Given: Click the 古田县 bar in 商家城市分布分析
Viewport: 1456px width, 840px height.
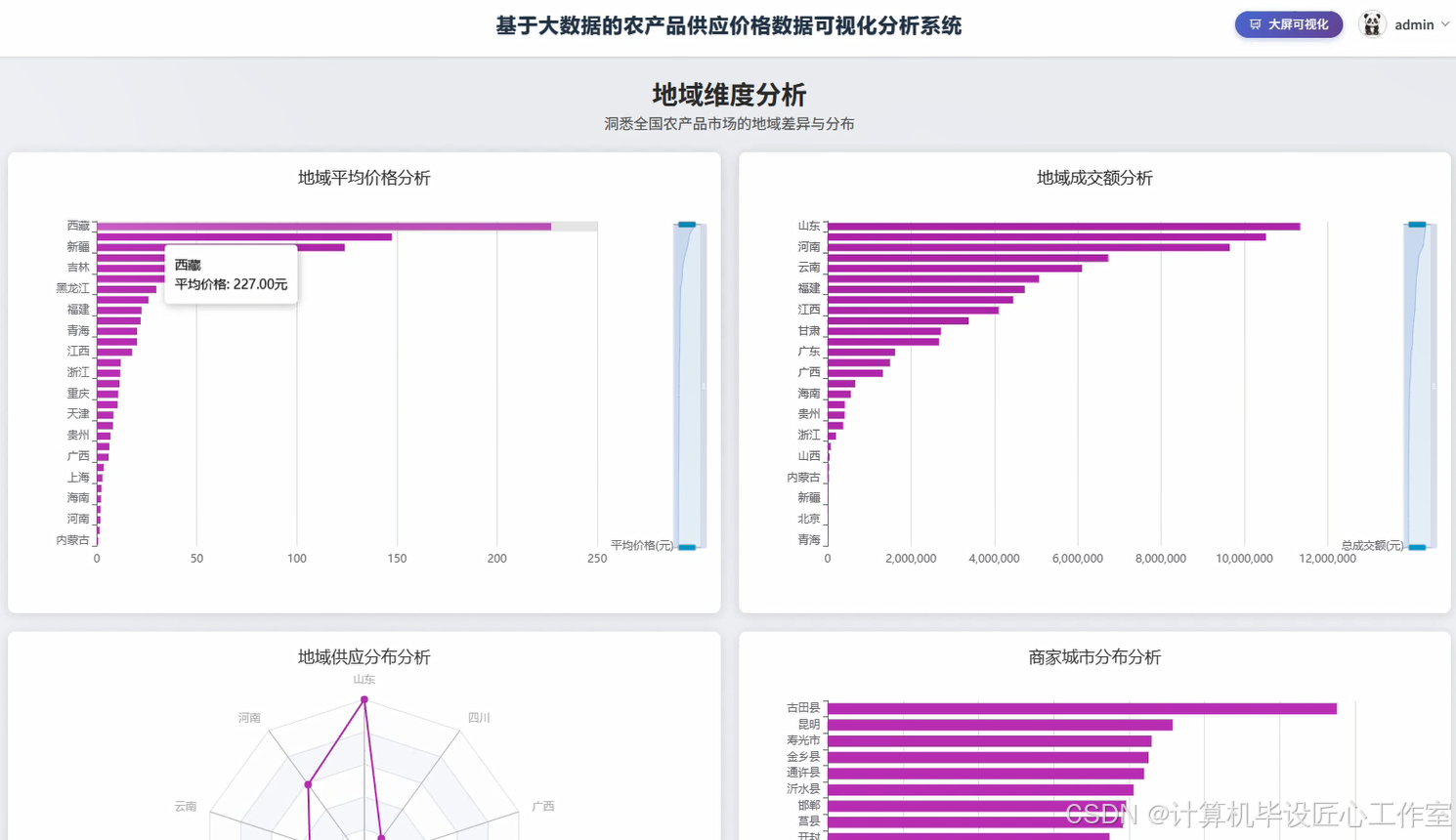Looking at the screenshot, I should tap(1082, 708).
